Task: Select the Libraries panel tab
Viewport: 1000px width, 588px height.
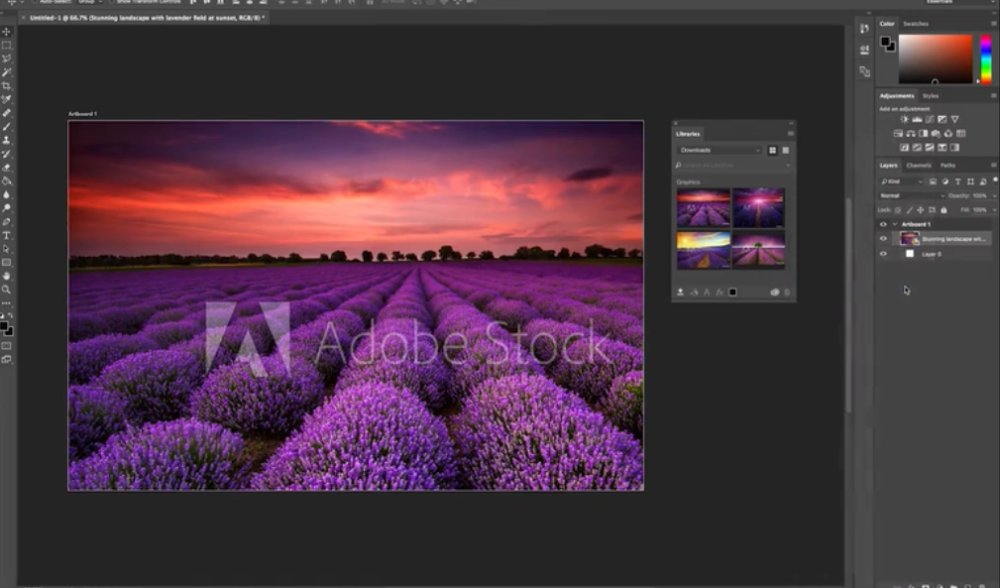Action: coord(688,134)
